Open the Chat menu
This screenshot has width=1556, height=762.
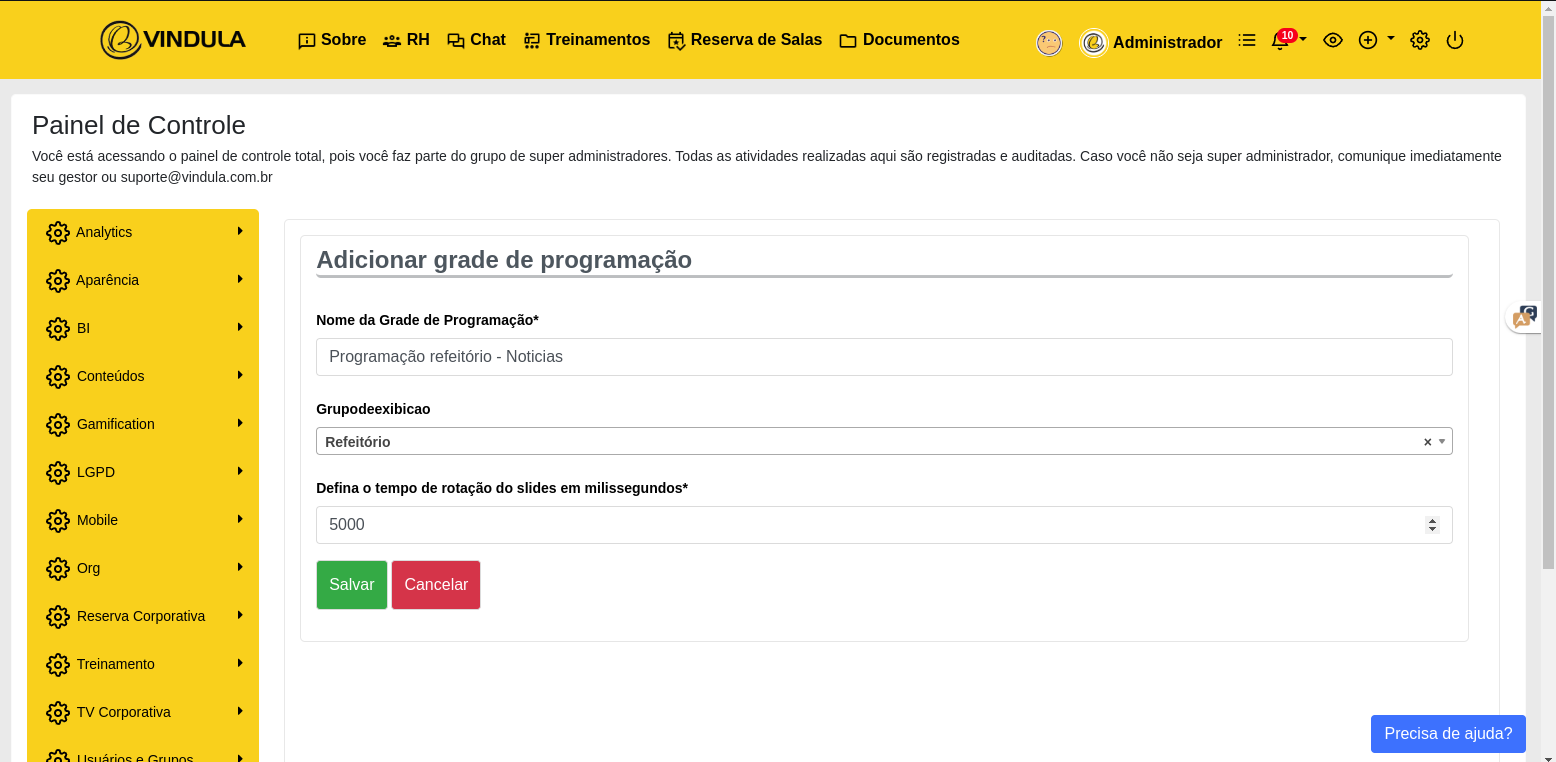point(476,40)
